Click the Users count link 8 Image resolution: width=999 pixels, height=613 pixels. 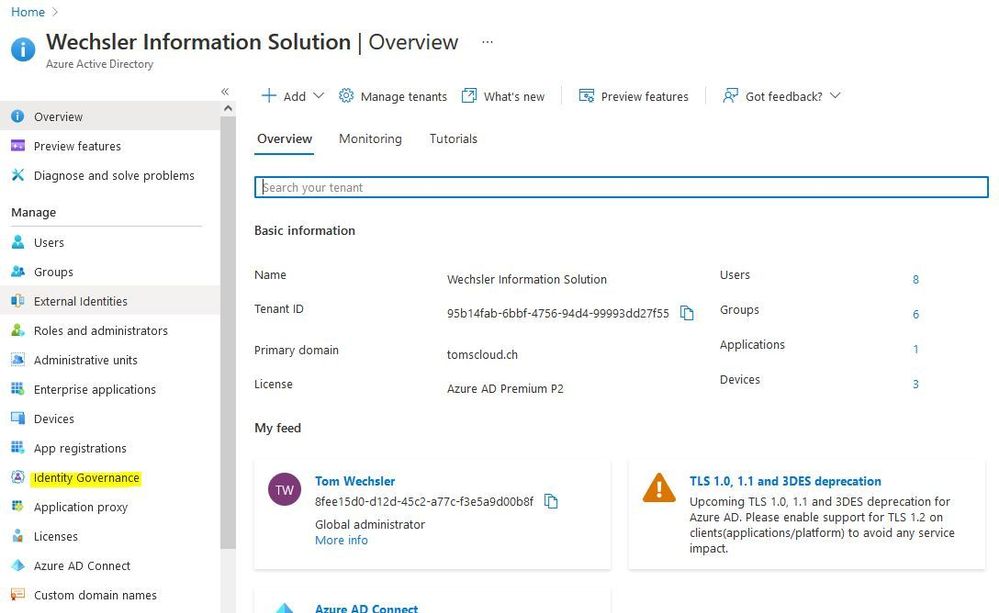coord(916,279)
